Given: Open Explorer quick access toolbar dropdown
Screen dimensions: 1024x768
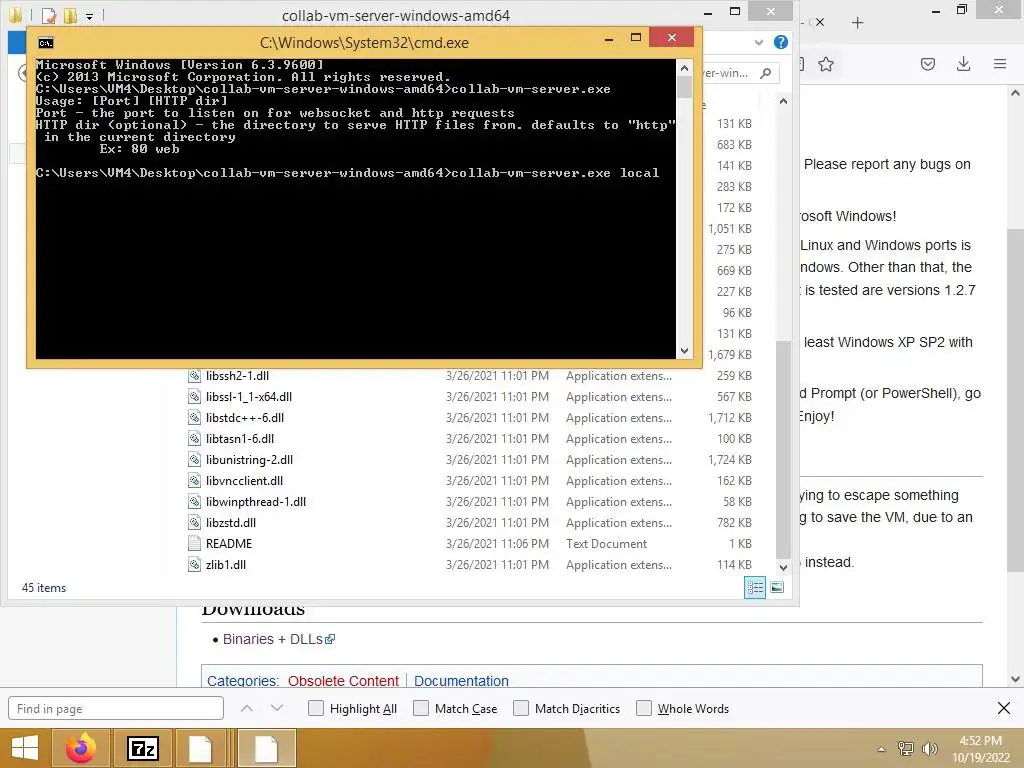Looking at the screenshot, I should [x=89, y=16].
